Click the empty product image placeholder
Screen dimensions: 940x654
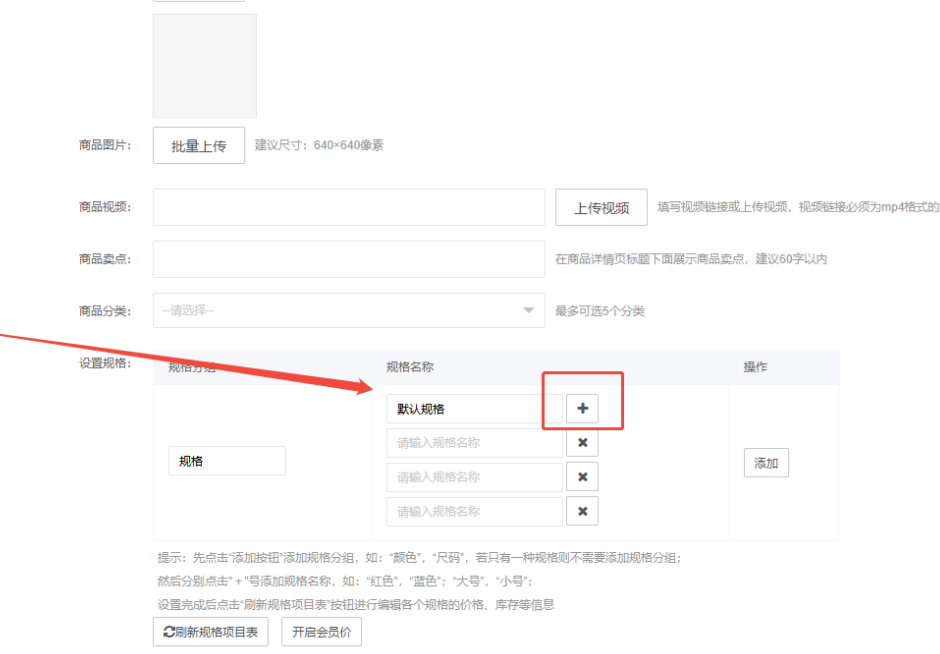tap(204, 66)
